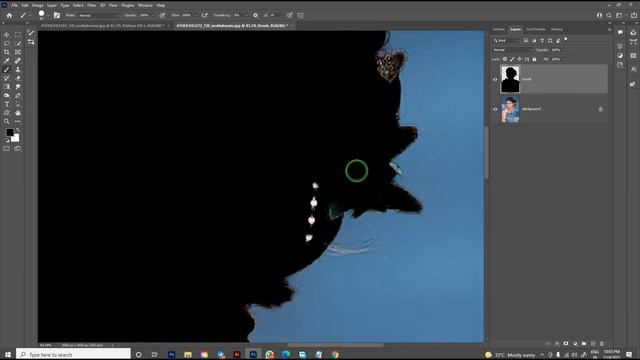This screenshot has width=640, height=360.
Task: Toggle lock image pixels brush icon
Action: pos(512,59)
